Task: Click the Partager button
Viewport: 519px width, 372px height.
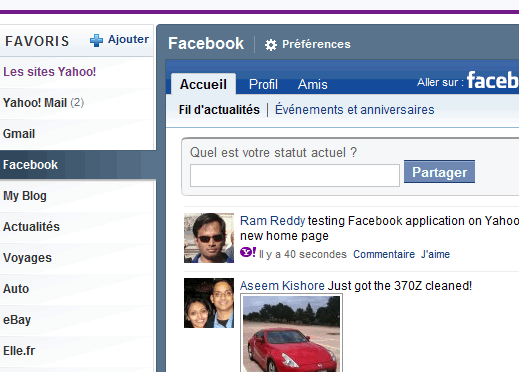Action: 439,172
